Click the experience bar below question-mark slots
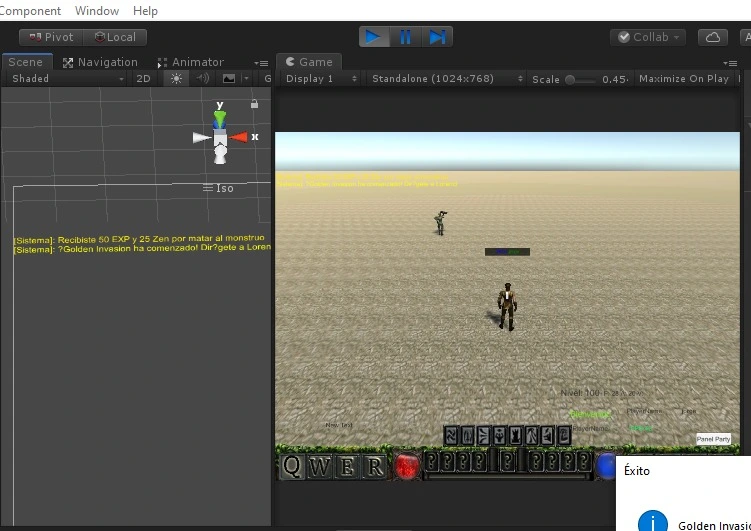The image size is (751, 531). click(508, 476)
